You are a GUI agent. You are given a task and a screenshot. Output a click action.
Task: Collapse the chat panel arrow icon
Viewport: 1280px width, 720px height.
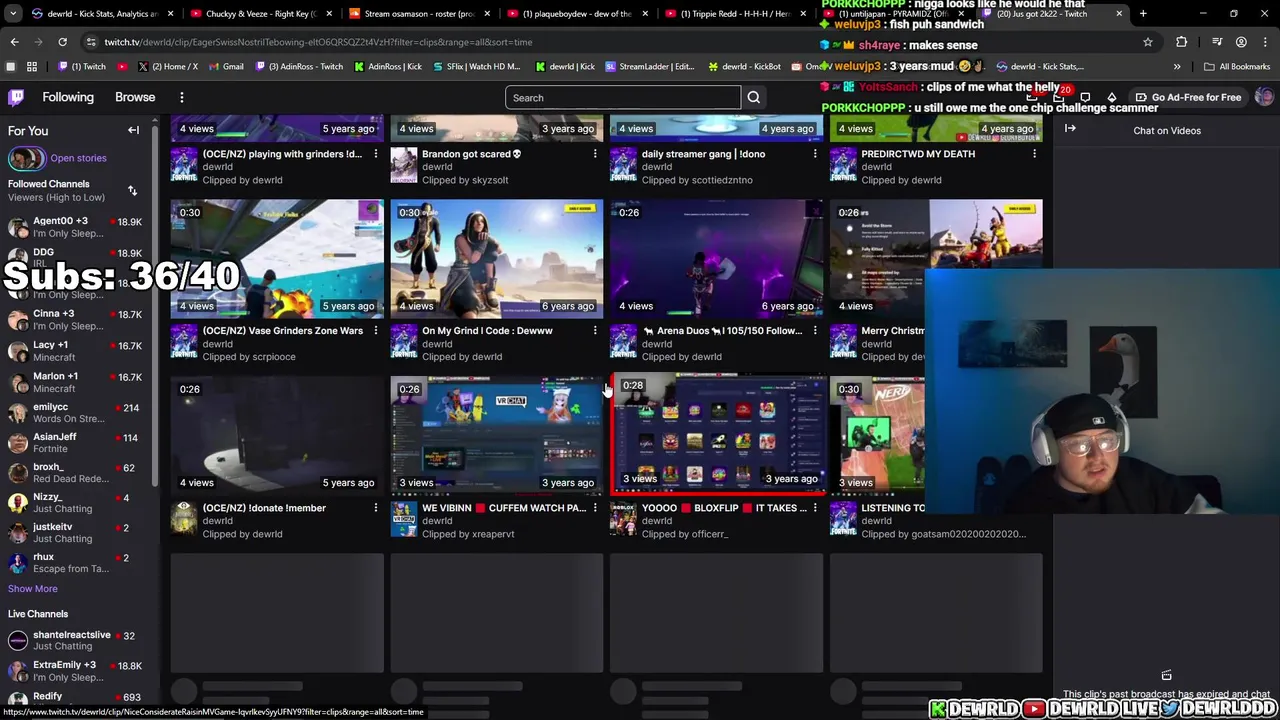tap(1070, 129)
